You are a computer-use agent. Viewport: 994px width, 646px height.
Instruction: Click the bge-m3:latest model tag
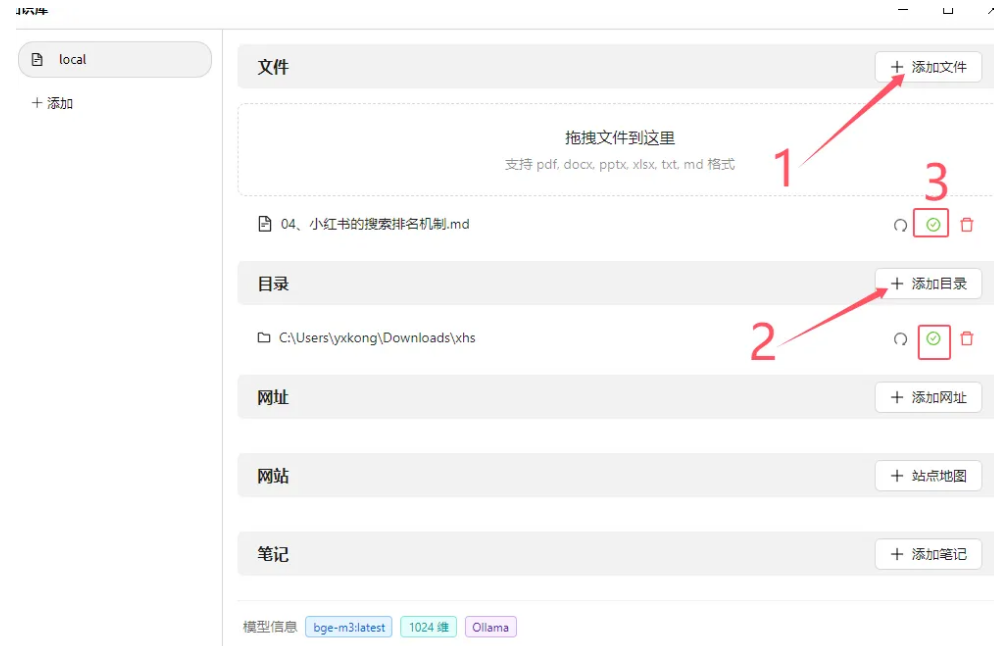pyautogui.click(x=348, y=627)
